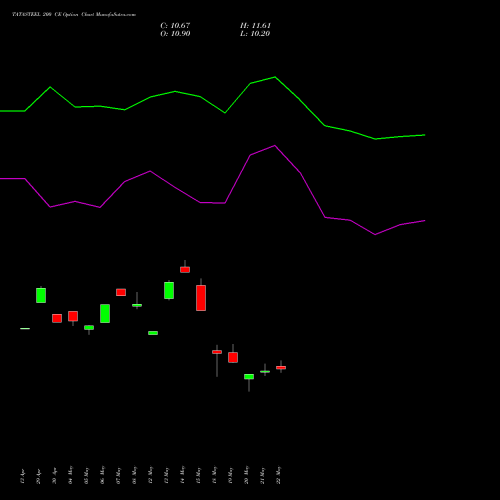Click the 19 May date label
The height and width of the screenshot is (500, 500).
pyautogui.click(x=231, y=475)
